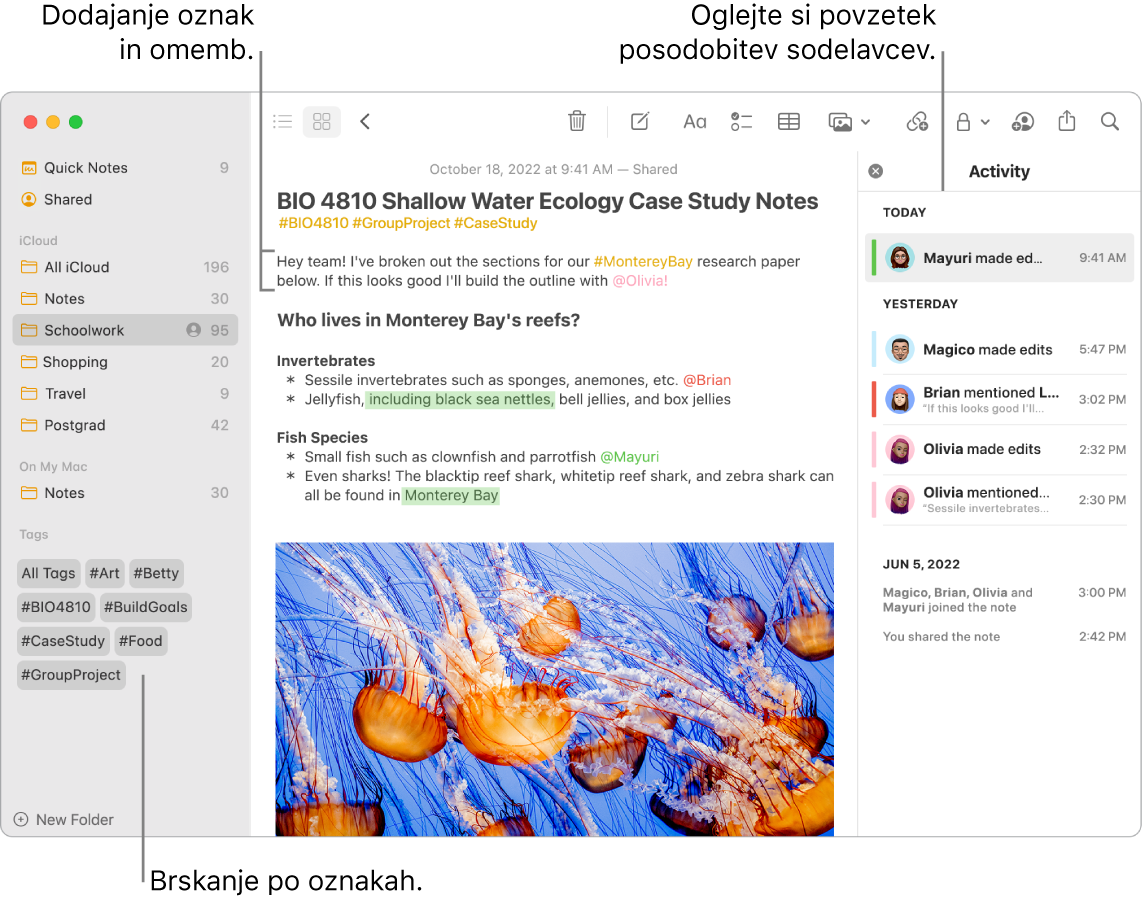
Task: Open the photos and media menu
Action: [849, 121]
